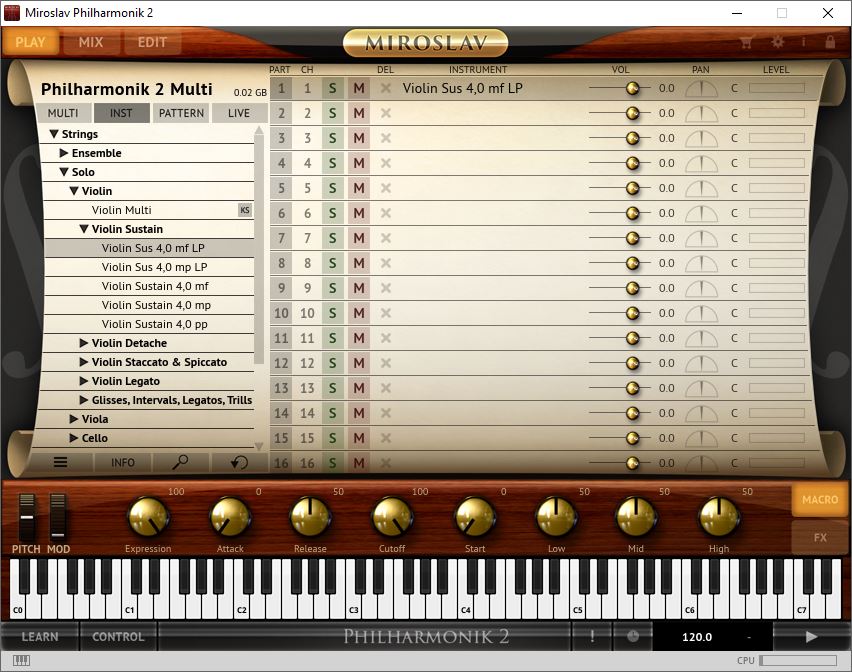Adjust the MOD wheel
The height and width of the screenshot is (672, 852).
(58, 517)
